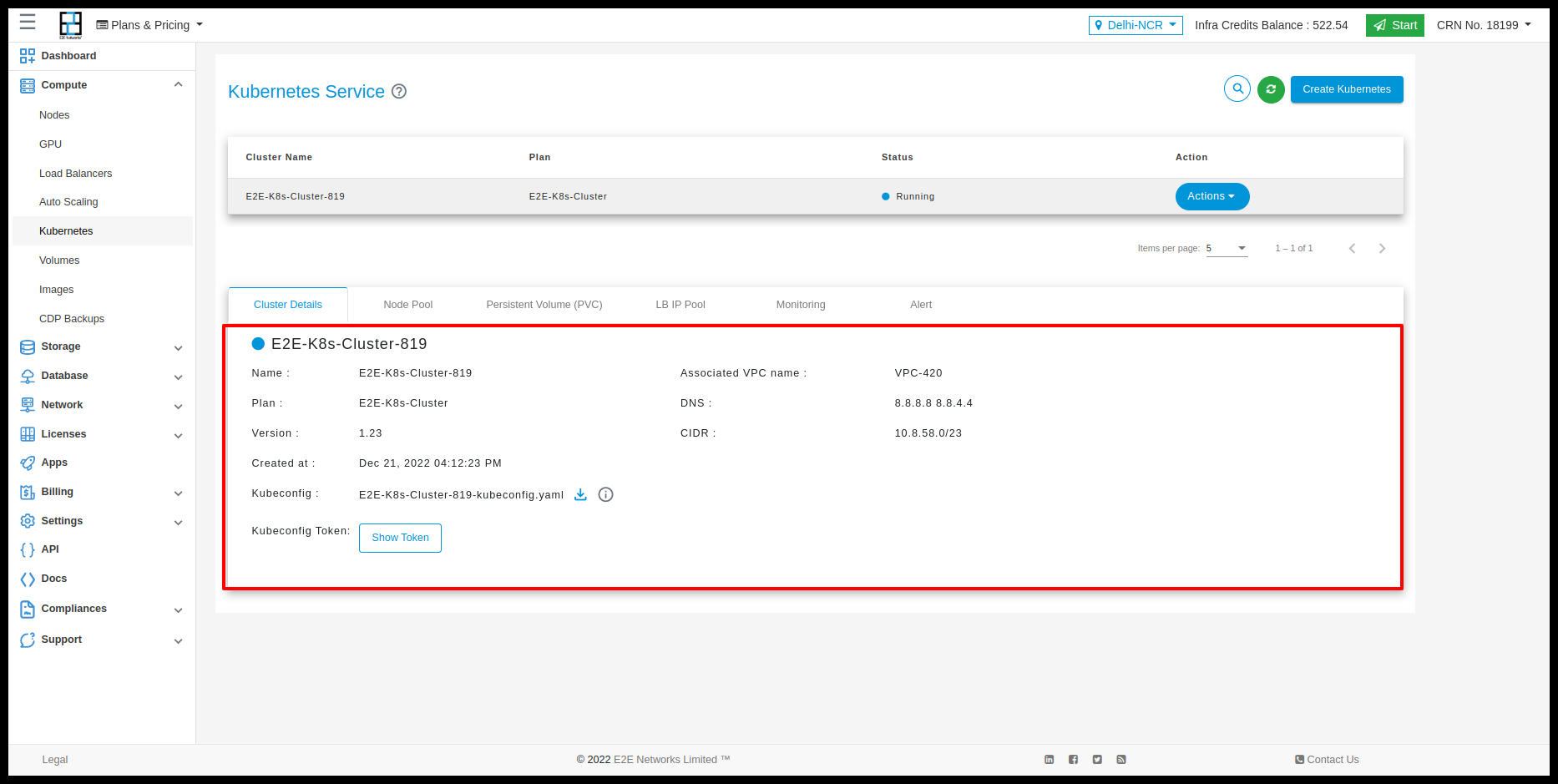Screen dimensions: 1558x784
Task: Go to next page arrow in pagination
Action: (1382, 248)
